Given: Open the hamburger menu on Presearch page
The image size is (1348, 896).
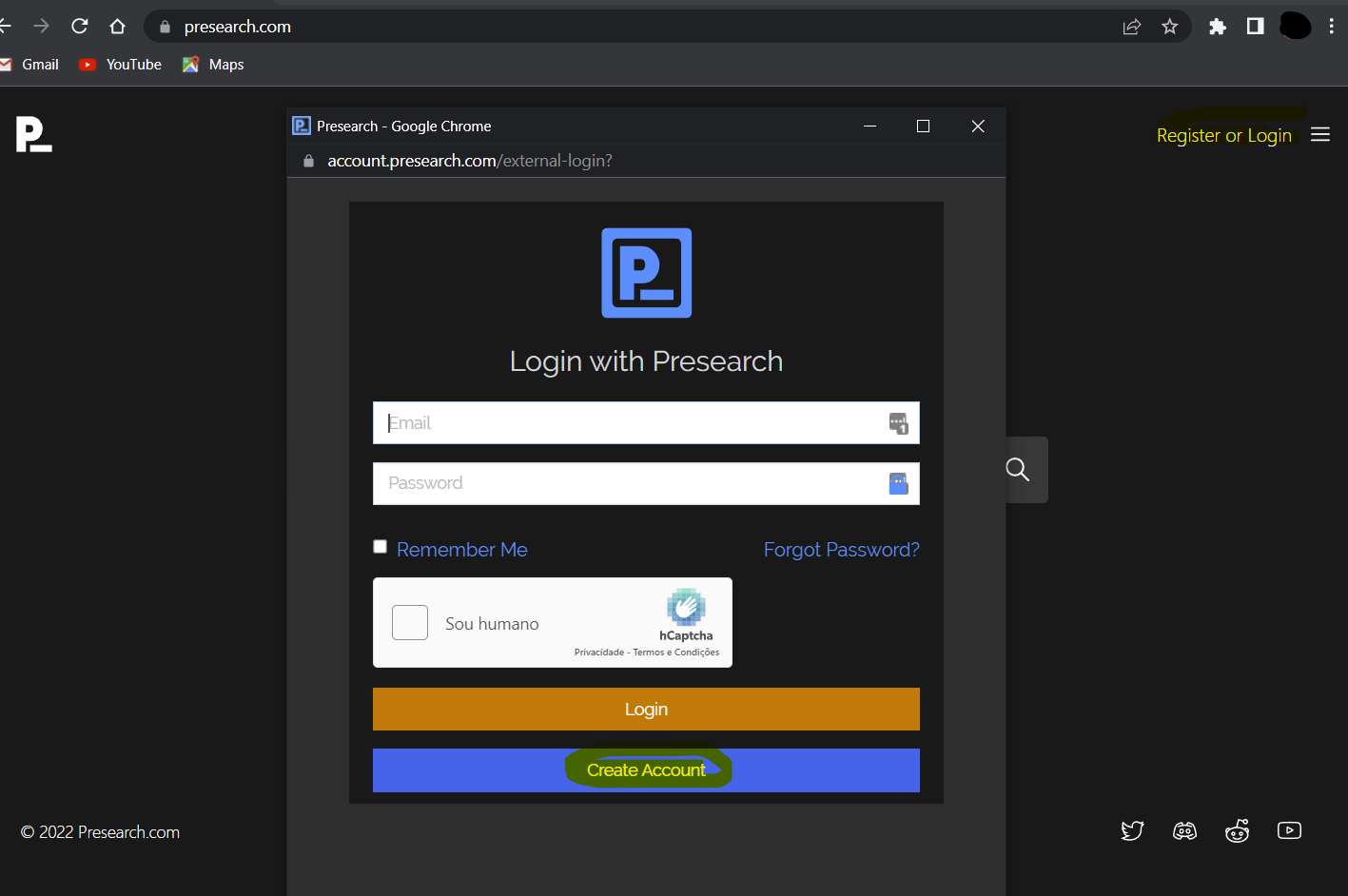Looking at the screenshot, I should (x=1320, y=135).
